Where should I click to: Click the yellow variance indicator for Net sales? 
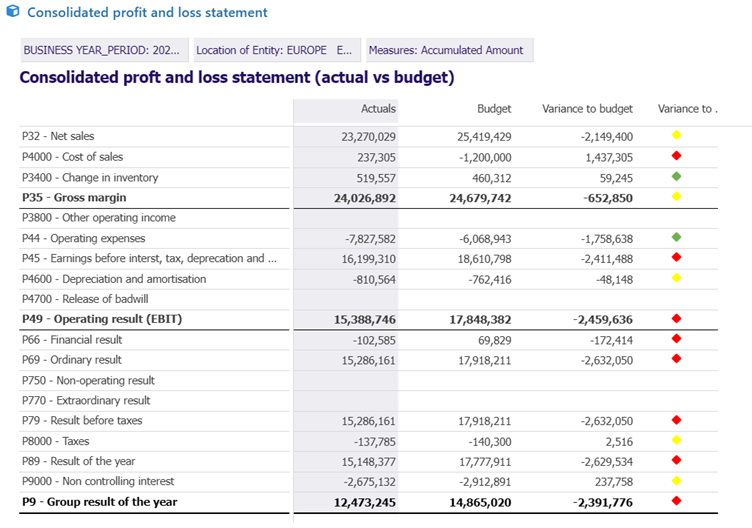point(676,135)
